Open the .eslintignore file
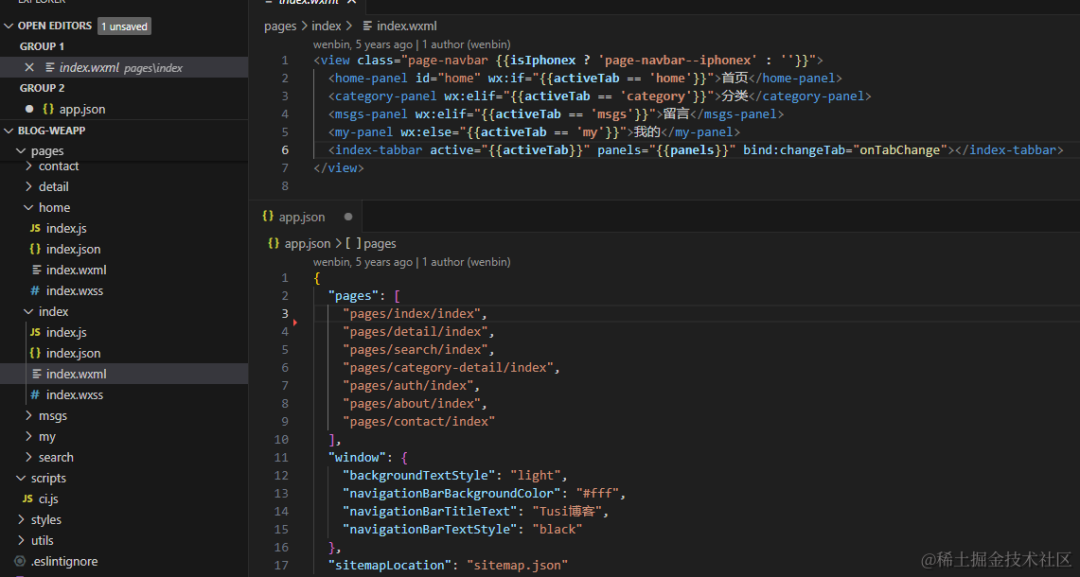 click(x=64, y=561)
